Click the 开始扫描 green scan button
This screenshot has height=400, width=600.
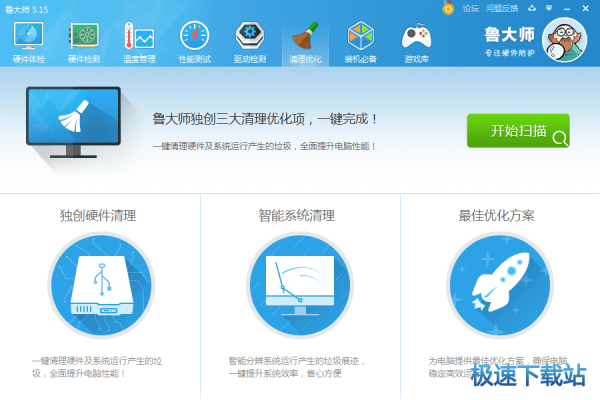(518, 131)
